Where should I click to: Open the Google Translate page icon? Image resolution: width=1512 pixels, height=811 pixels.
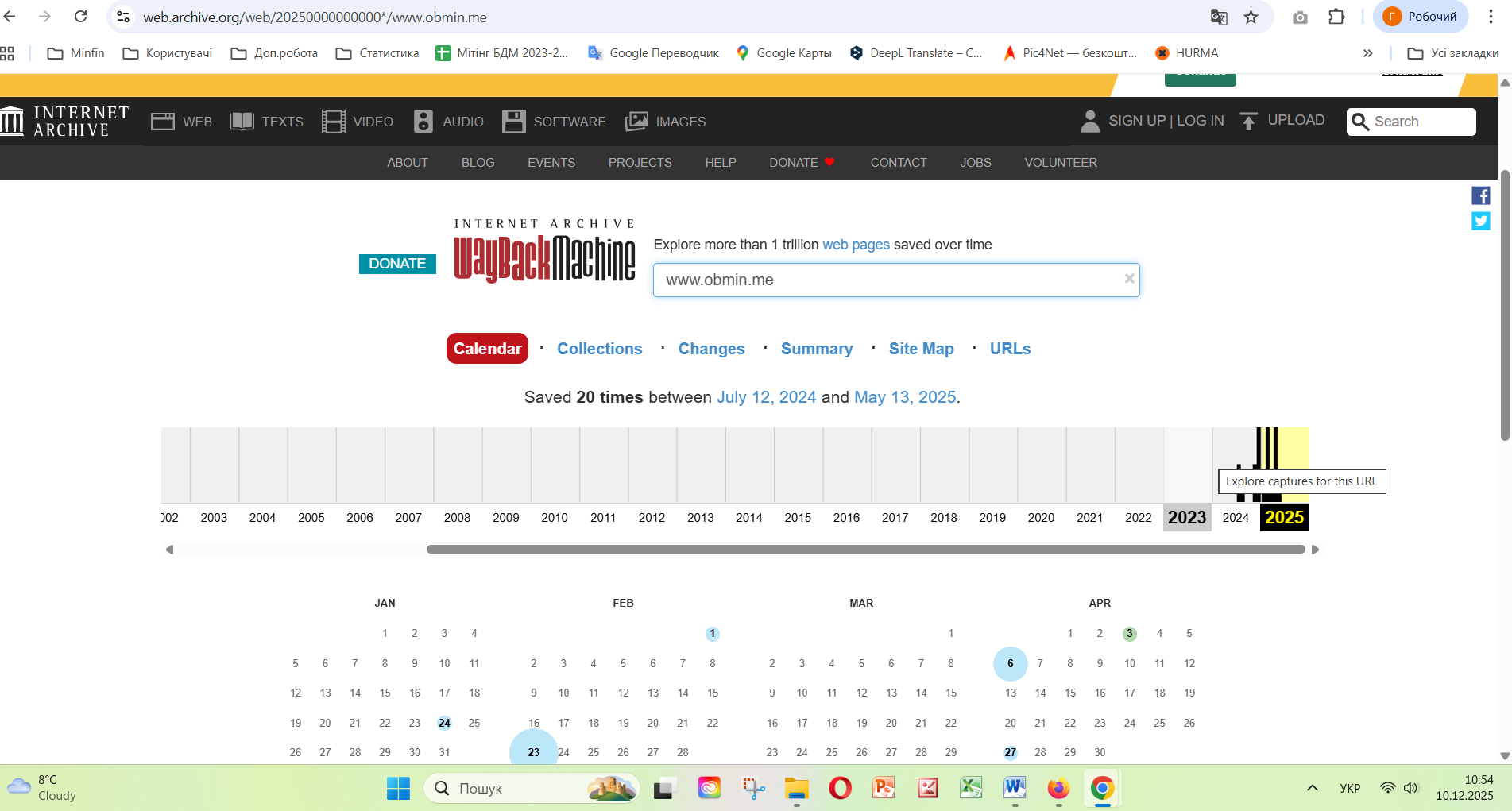click(x=1219, y=17)
